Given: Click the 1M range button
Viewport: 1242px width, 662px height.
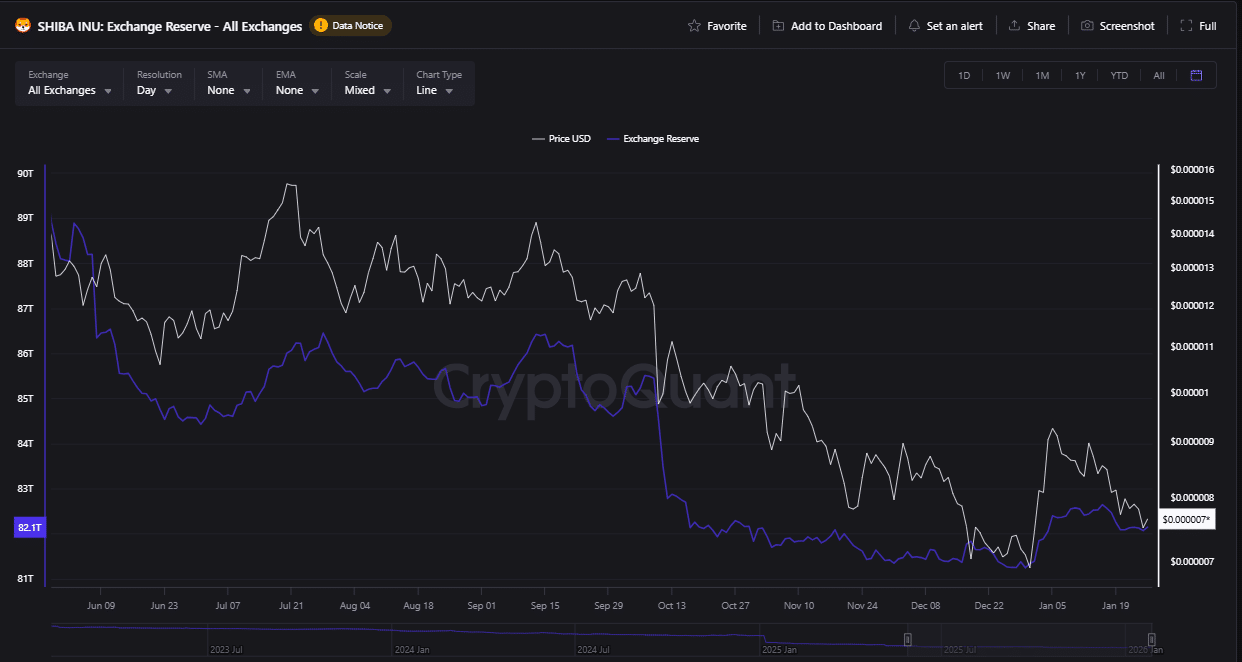Looking at the screenshot, I should pos(1042,74).
